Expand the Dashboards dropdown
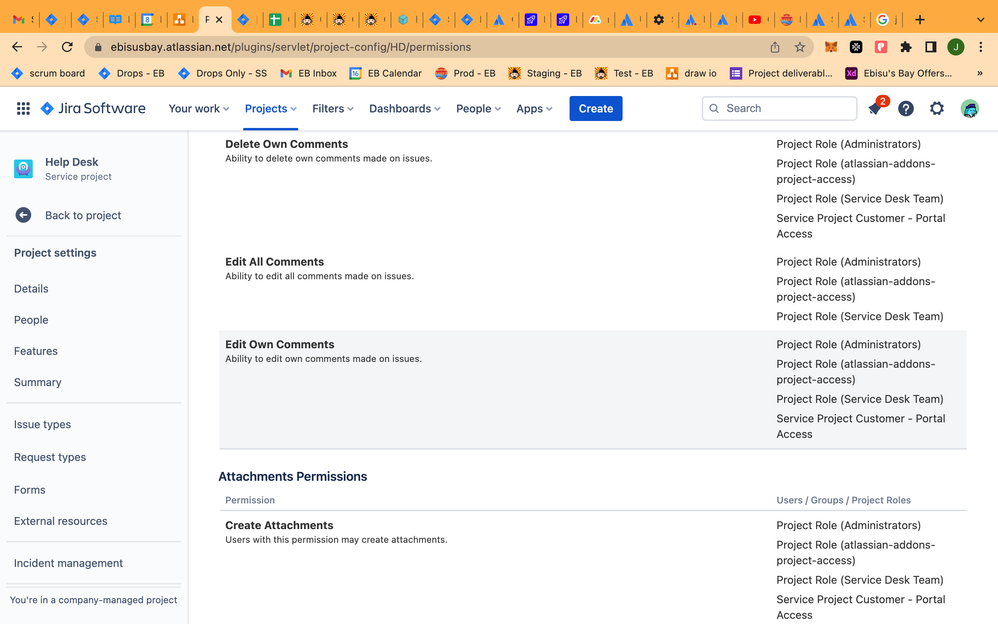The height and width of the screenshot is (624, 998). click(x=405, y=108)
